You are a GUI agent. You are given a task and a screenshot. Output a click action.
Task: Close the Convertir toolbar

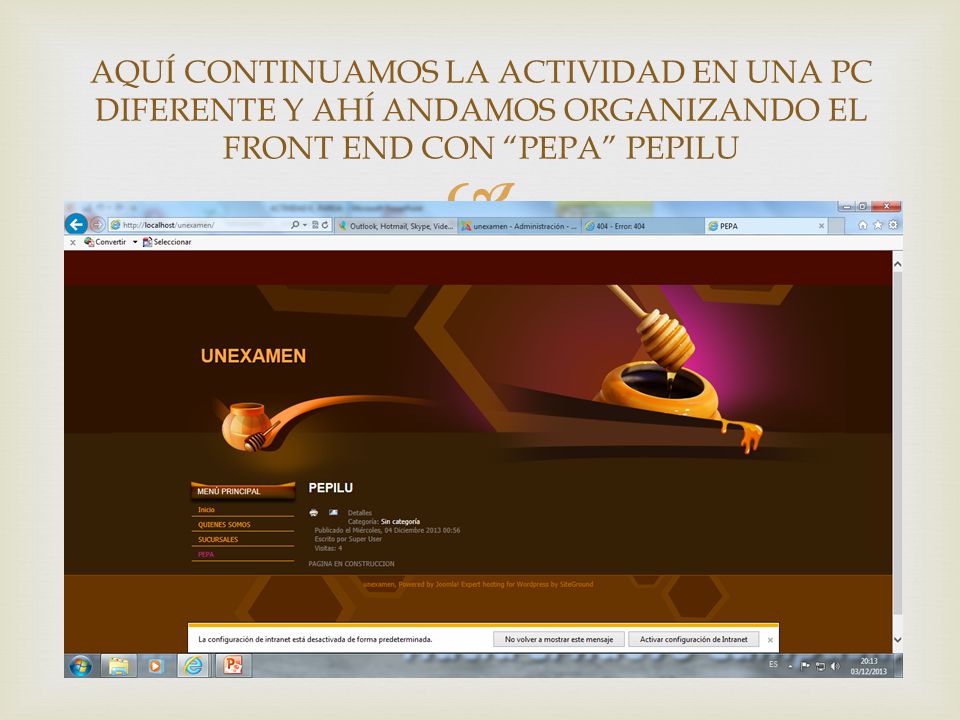tap(72, 242)
